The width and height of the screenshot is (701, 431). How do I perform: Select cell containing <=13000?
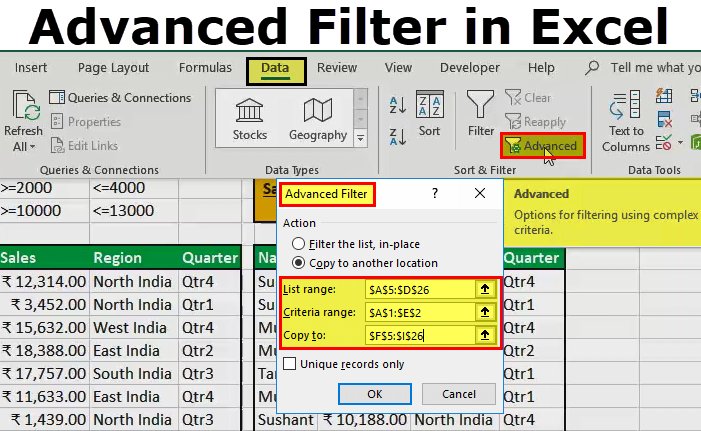click(x=134, y=211)
